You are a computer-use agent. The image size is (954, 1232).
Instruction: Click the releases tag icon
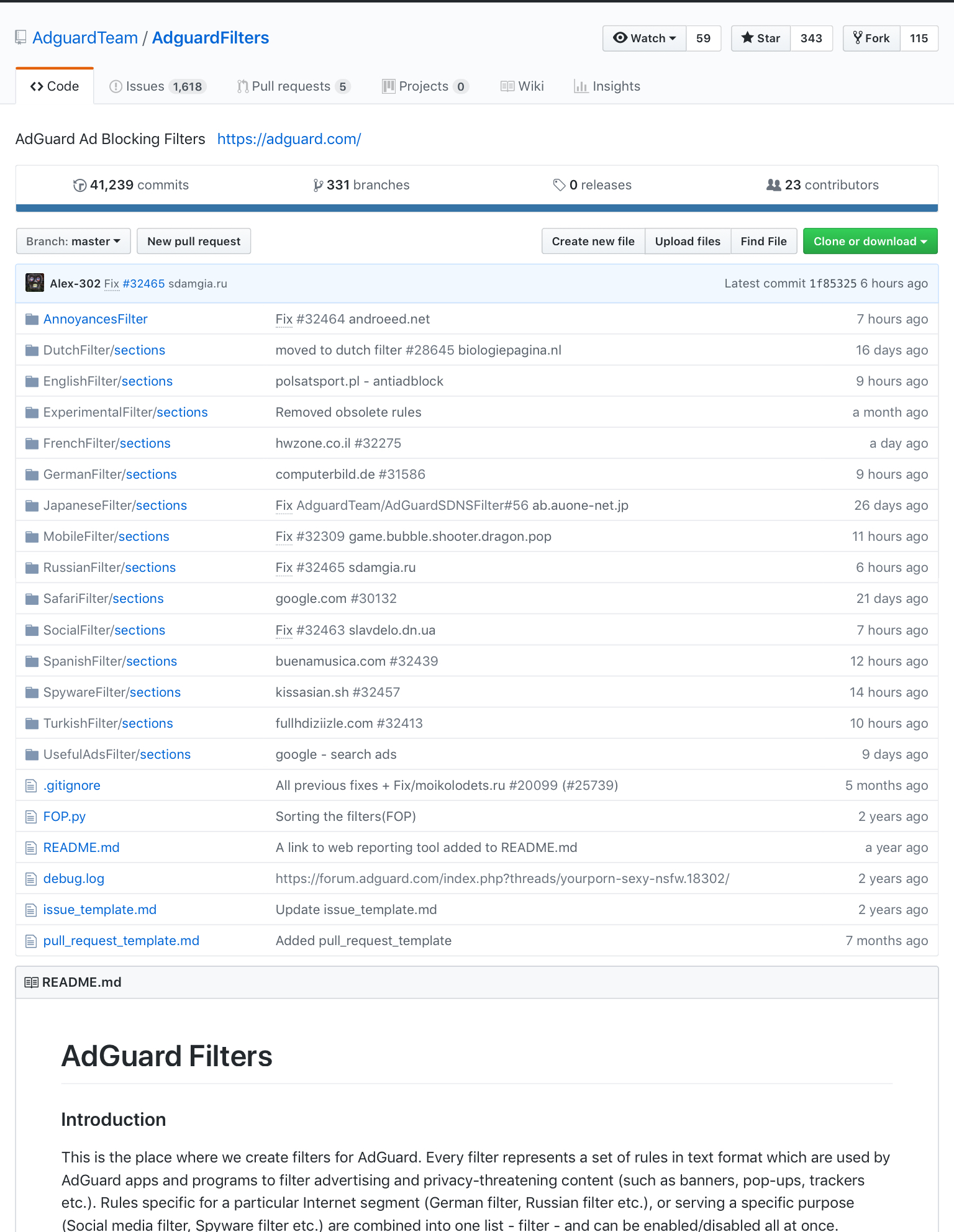[559, 185]
